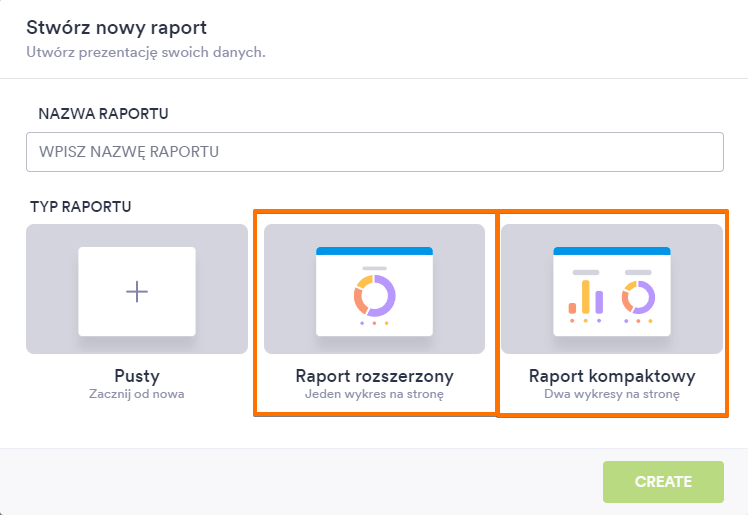Focus the WPISZ NAZWĘ RAPORTU input field
Screen dimensions: 748x515
[374, 152]
